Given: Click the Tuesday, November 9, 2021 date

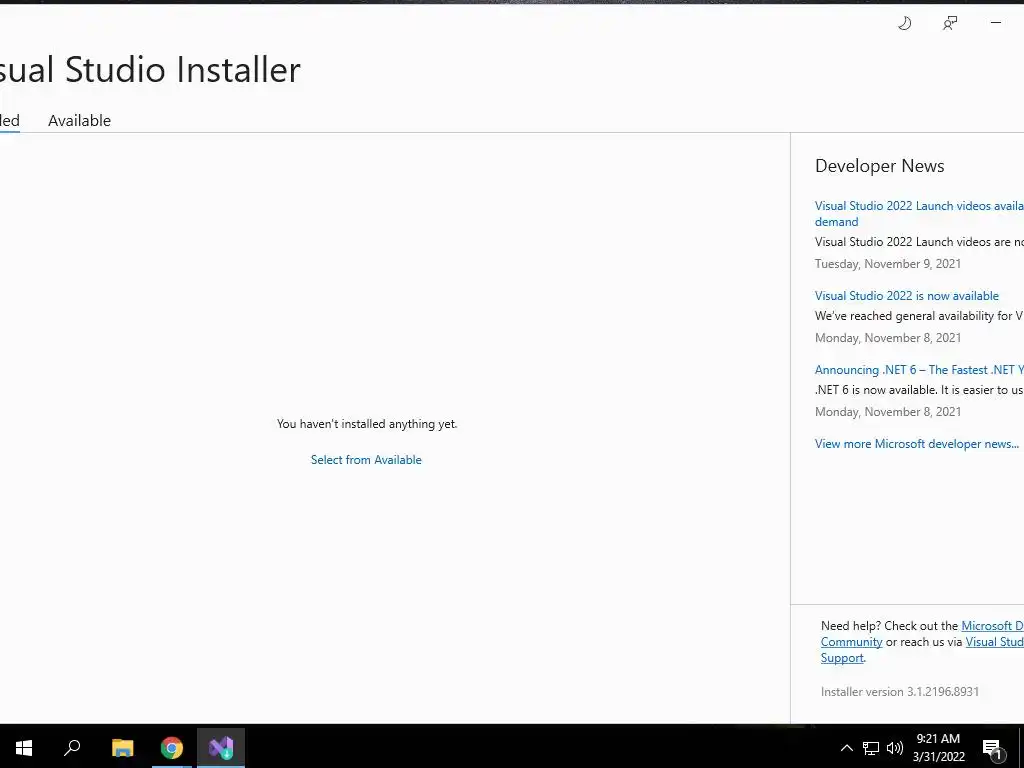Looking at the screenshot, I should (888, 264).
